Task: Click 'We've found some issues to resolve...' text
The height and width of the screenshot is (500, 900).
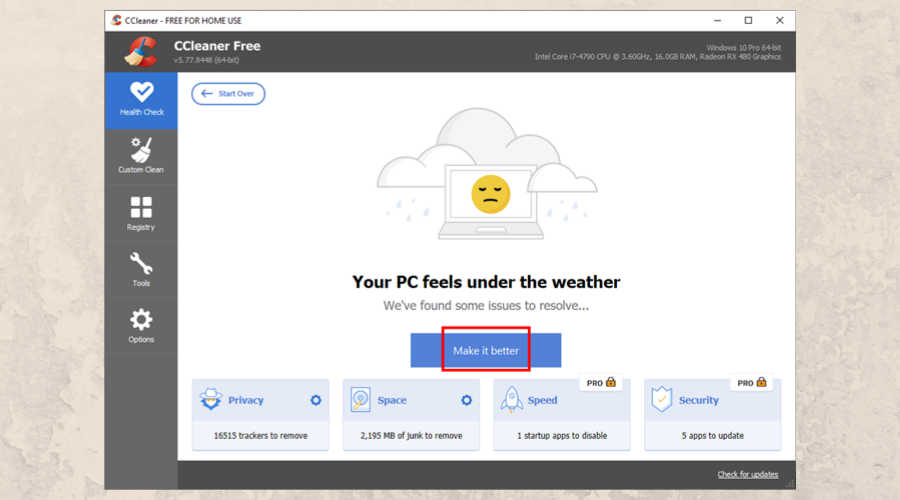Action: point(486,306)
